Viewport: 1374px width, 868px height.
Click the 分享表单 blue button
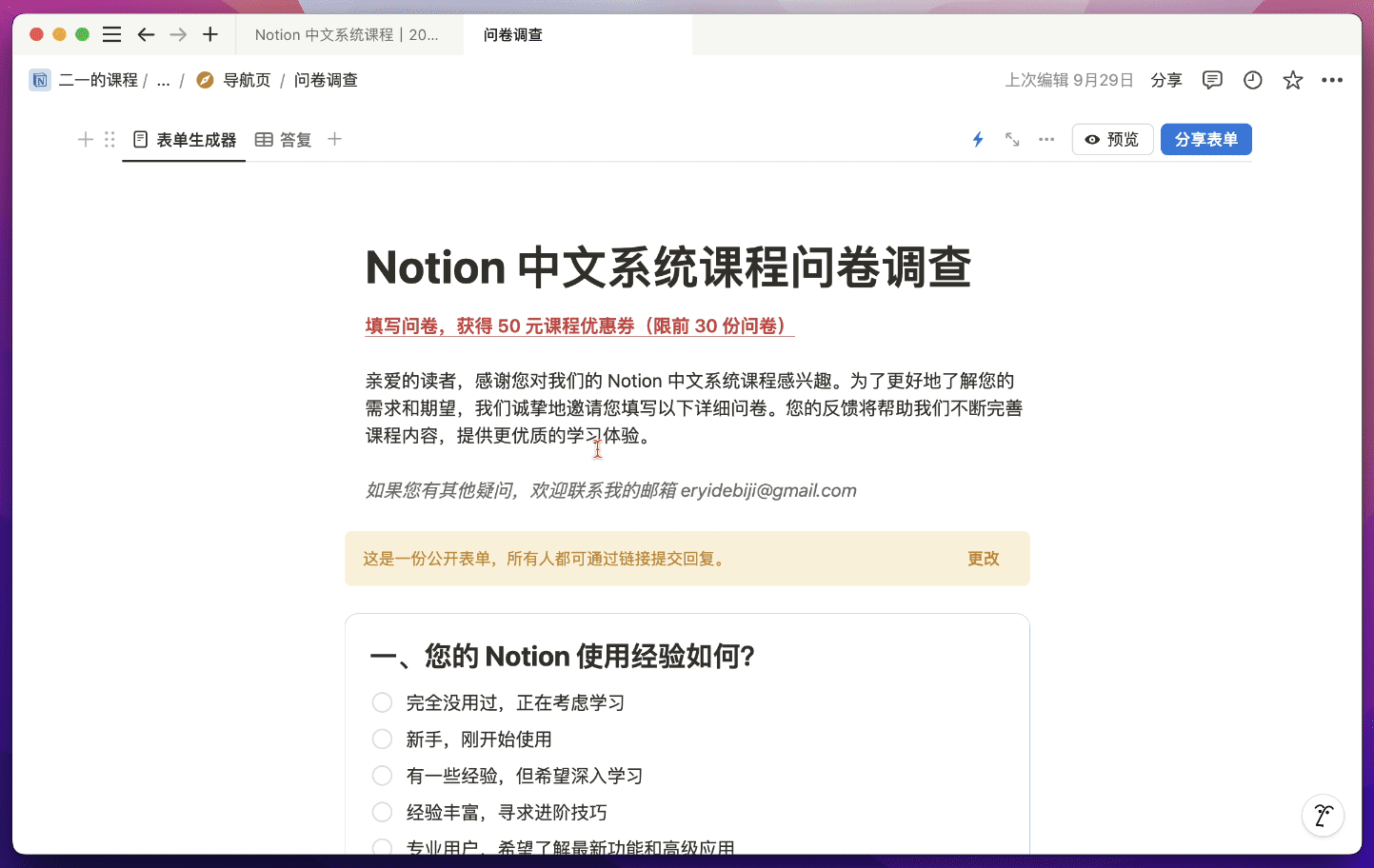click(x=1205, y=140)
